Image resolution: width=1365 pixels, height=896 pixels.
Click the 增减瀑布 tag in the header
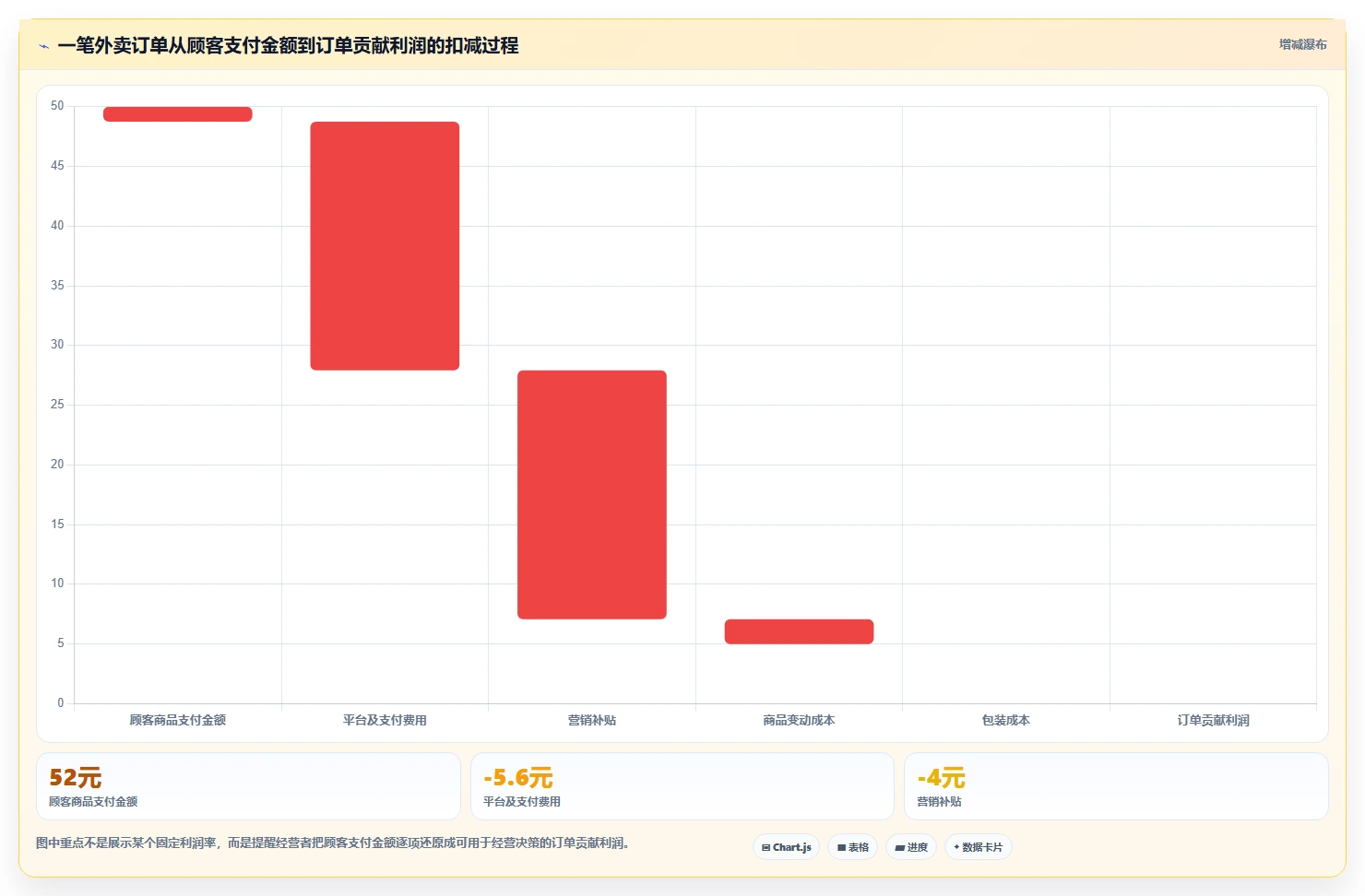[1302, 44]
